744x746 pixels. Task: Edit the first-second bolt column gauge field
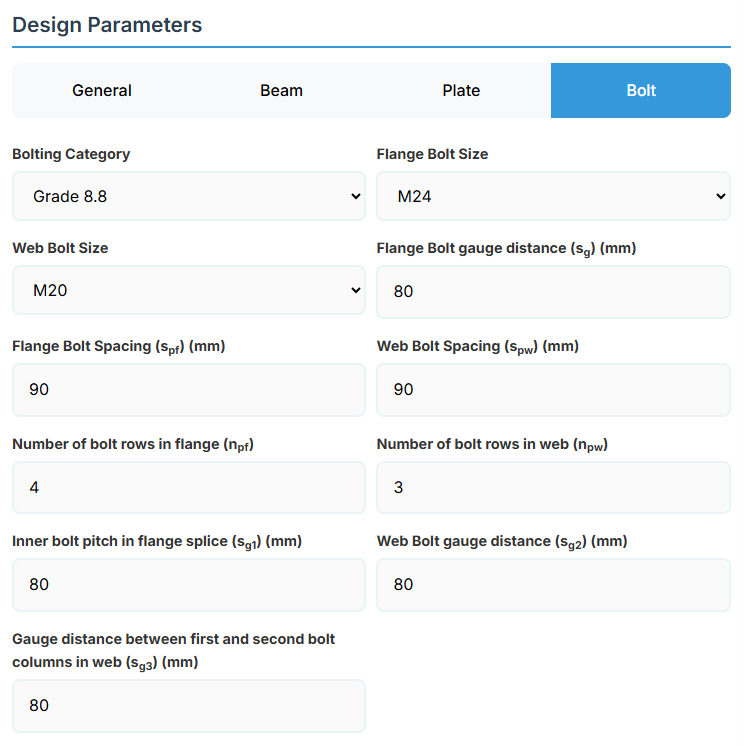189,706
